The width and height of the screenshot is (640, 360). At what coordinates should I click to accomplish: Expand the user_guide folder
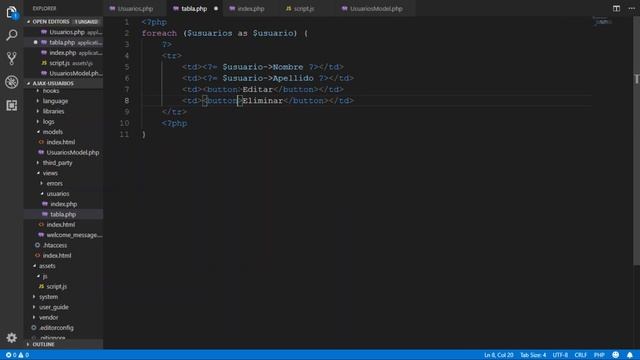click(x=63, y=307)
